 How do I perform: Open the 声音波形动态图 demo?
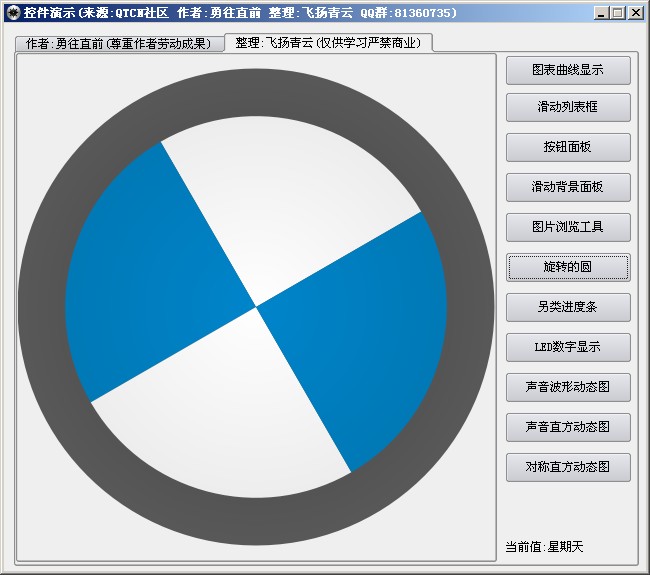point(568,387)
